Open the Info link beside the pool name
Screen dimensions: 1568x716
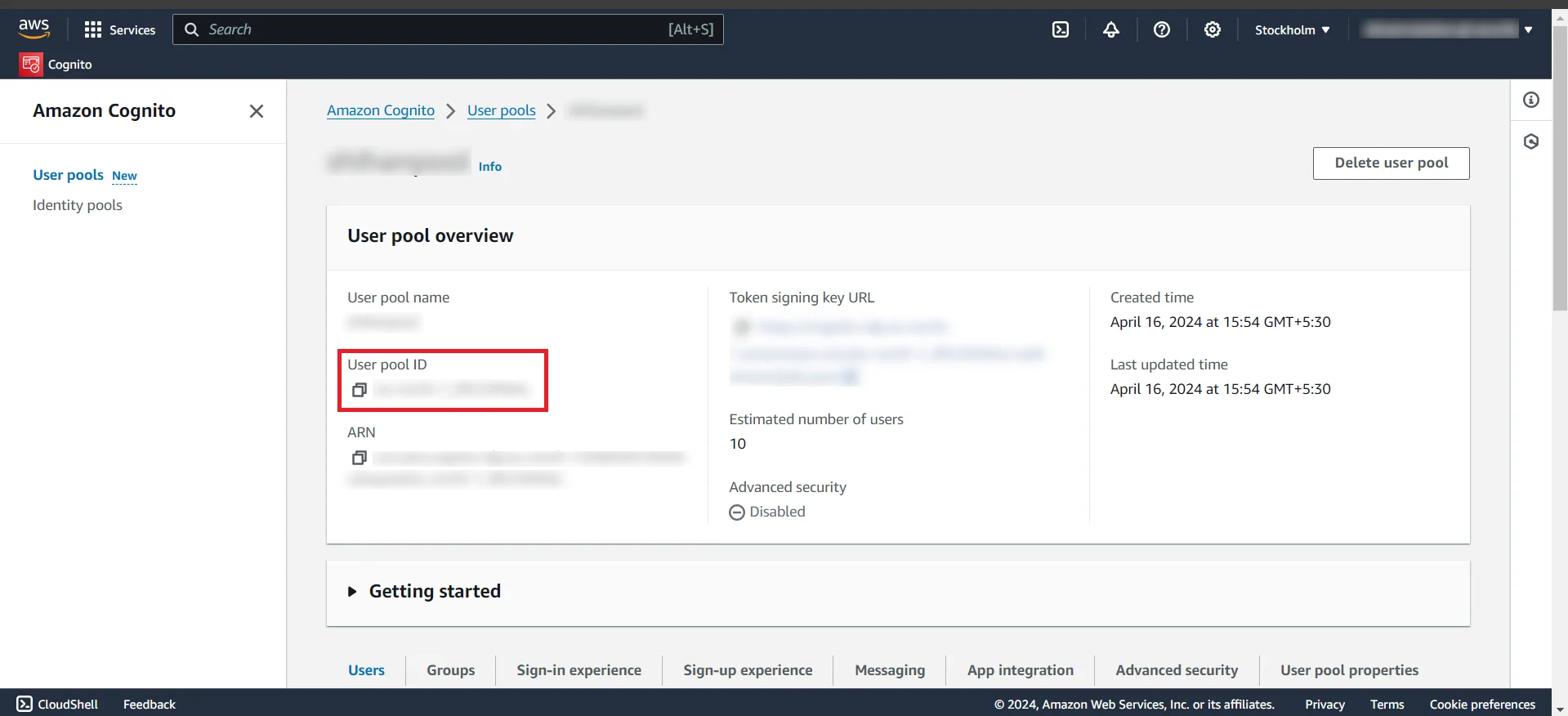pos(490,167)
